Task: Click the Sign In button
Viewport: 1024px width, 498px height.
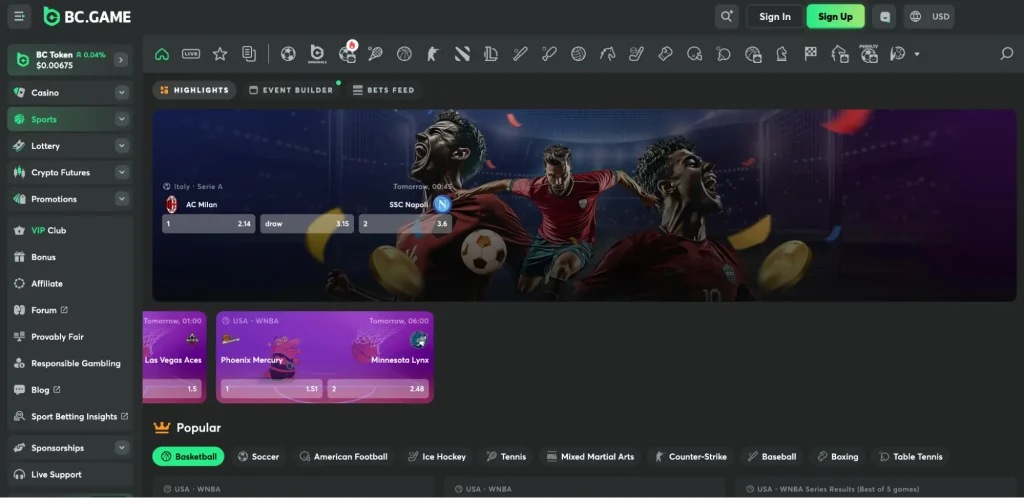Action: (775, 17)
